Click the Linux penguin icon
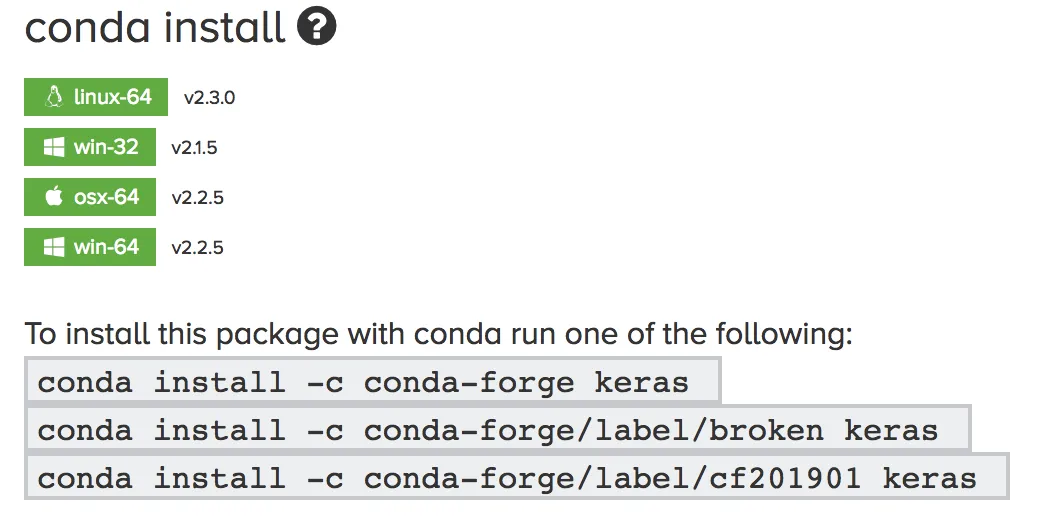 [53, 98]
